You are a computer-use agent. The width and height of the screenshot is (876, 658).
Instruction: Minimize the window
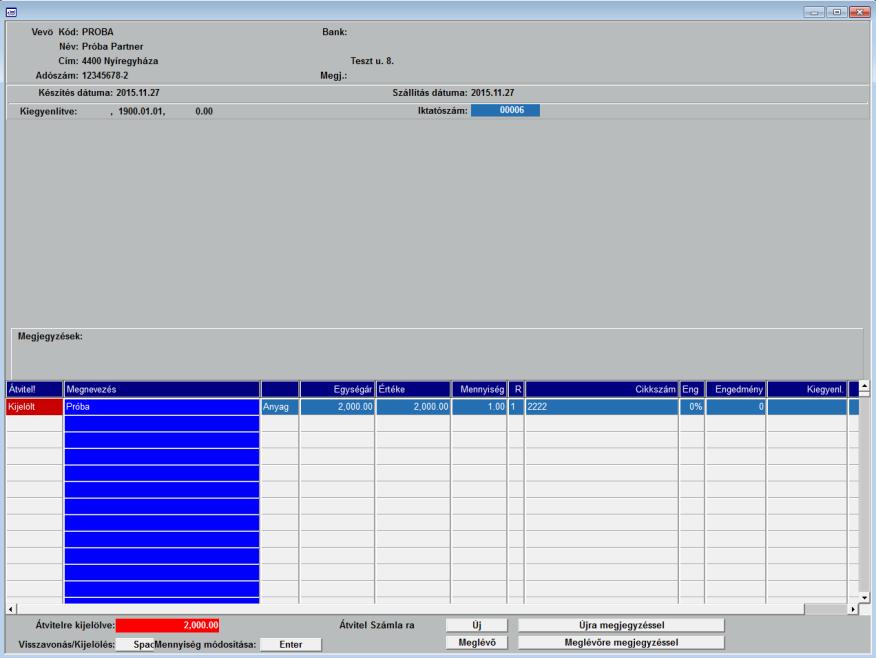click(x=814, y=12)
